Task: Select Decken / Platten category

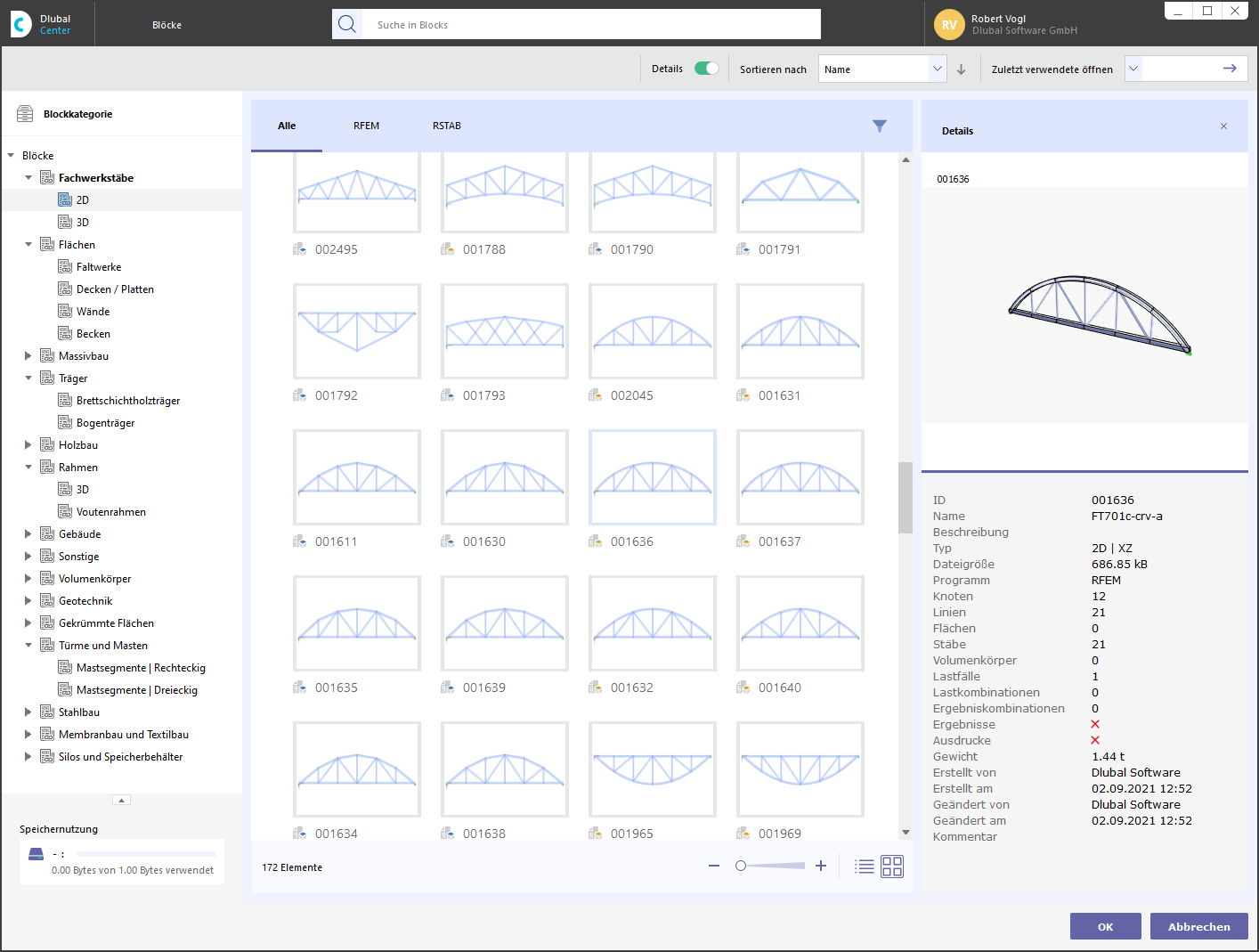Action: click(x=115, y=289)
